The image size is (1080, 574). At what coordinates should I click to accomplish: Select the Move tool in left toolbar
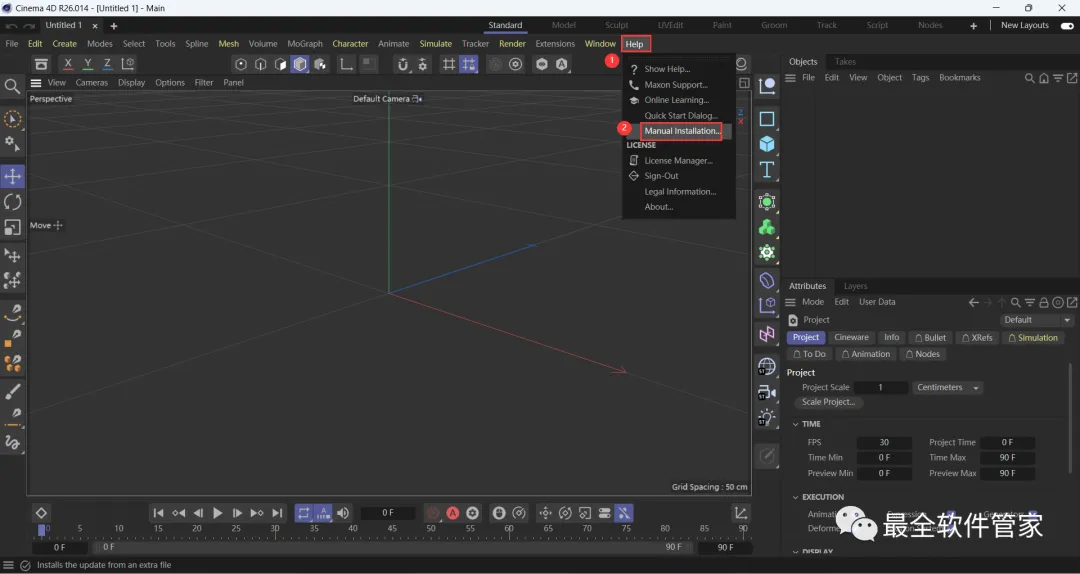click(12, 176)
